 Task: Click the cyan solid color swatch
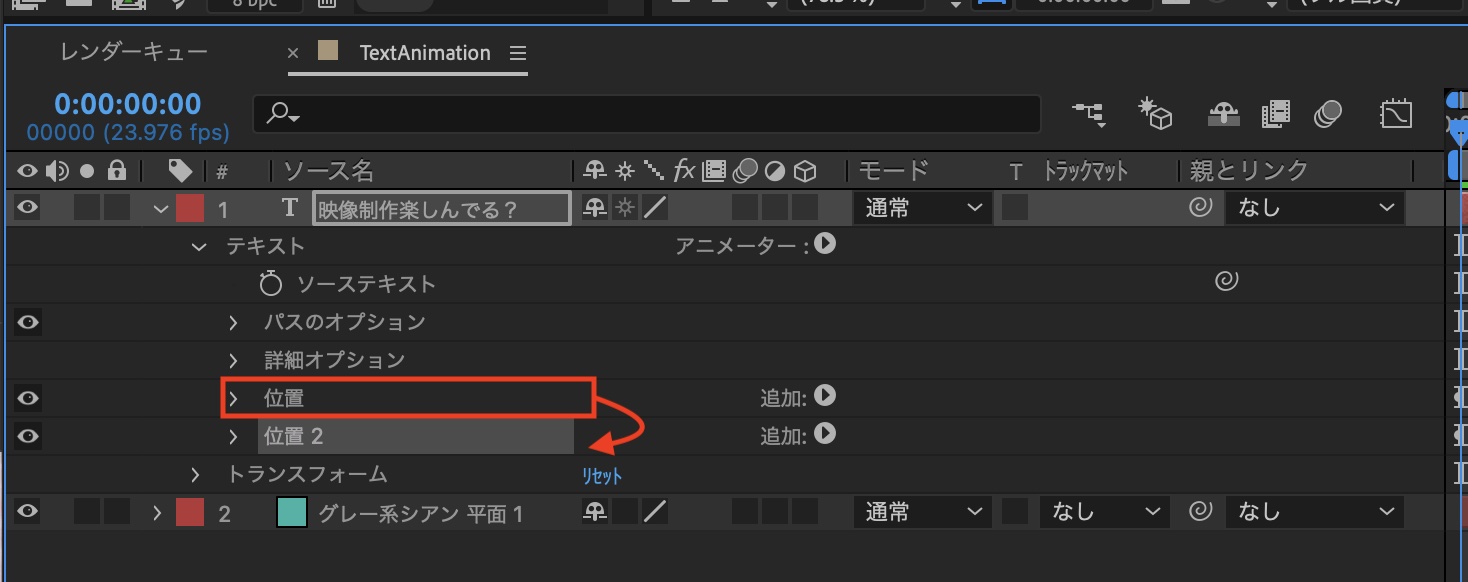tap(291, 513)
